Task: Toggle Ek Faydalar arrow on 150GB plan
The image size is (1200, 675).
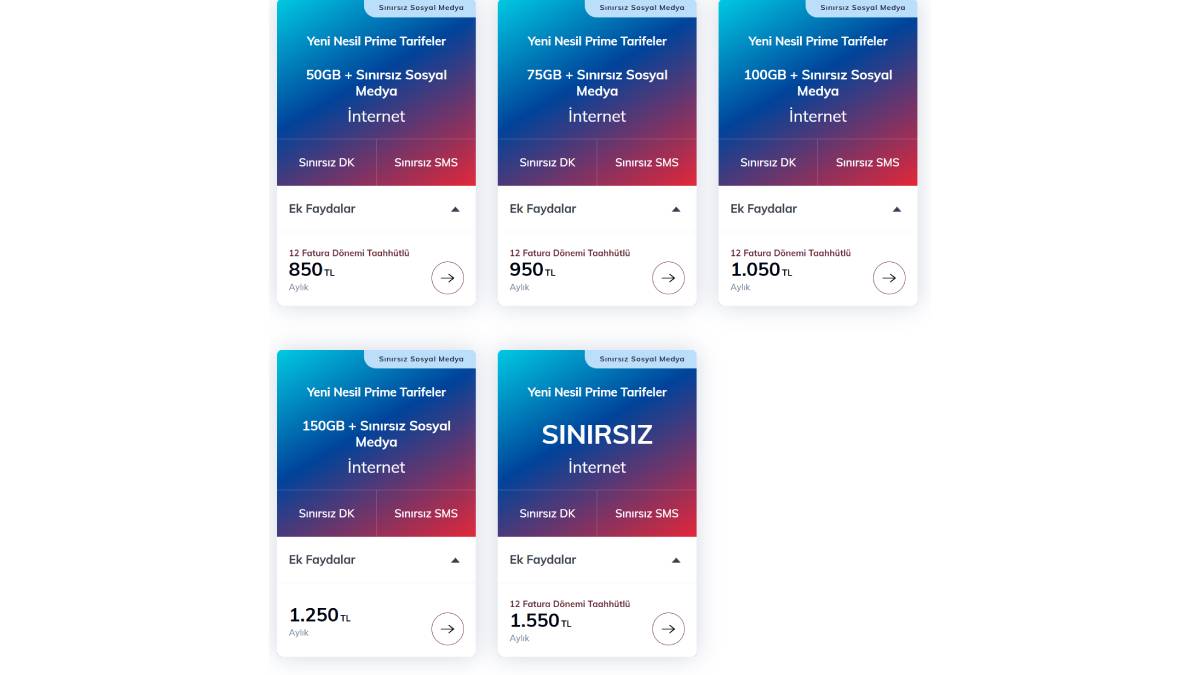Action: click(x=455, y=560)
